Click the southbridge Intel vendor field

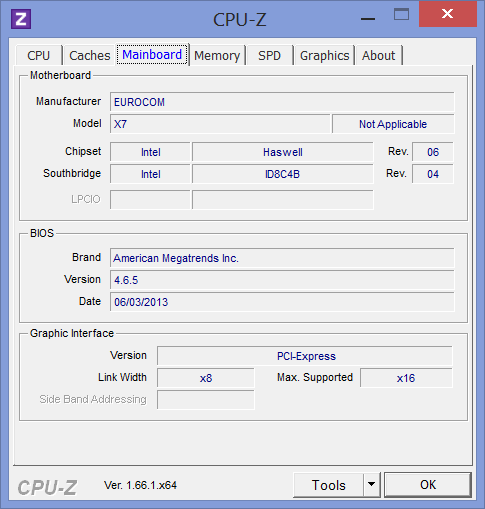tap(150, 174)
